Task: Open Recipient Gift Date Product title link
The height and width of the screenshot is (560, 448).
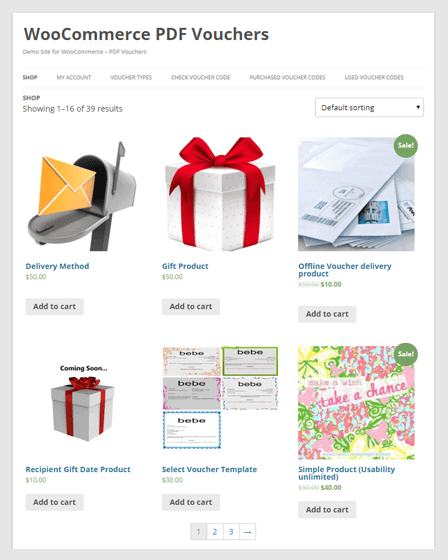Action: tap(78, 469)
